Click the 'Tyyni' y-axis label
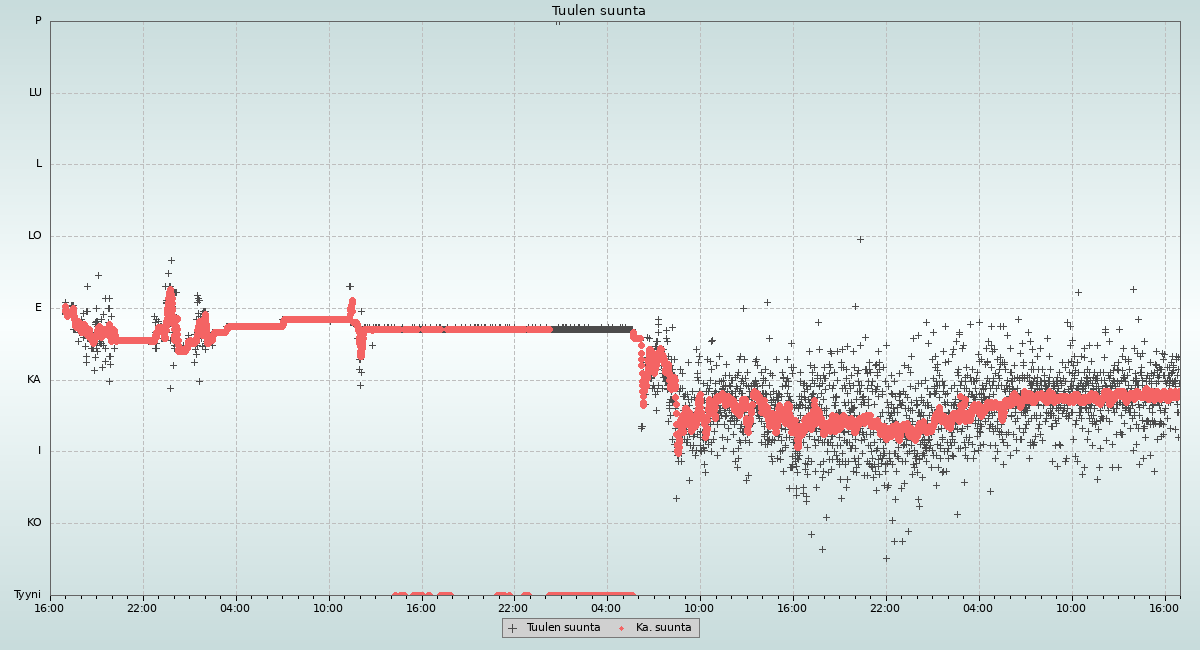The height and width of the screenshot is (650, 1200). point(27,595)
